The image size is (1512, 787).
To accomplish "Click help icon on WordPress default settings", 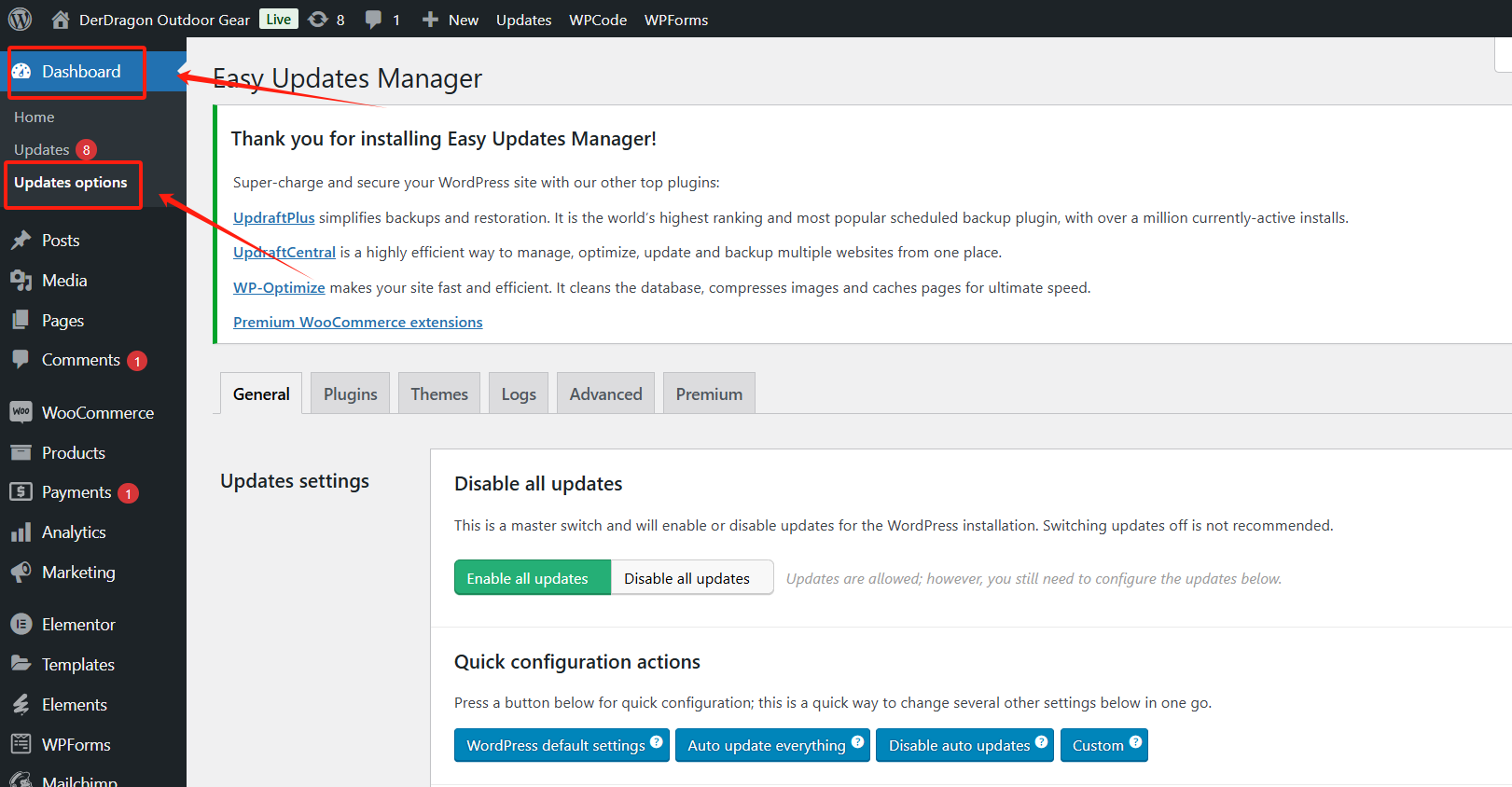I will [657, 742].
